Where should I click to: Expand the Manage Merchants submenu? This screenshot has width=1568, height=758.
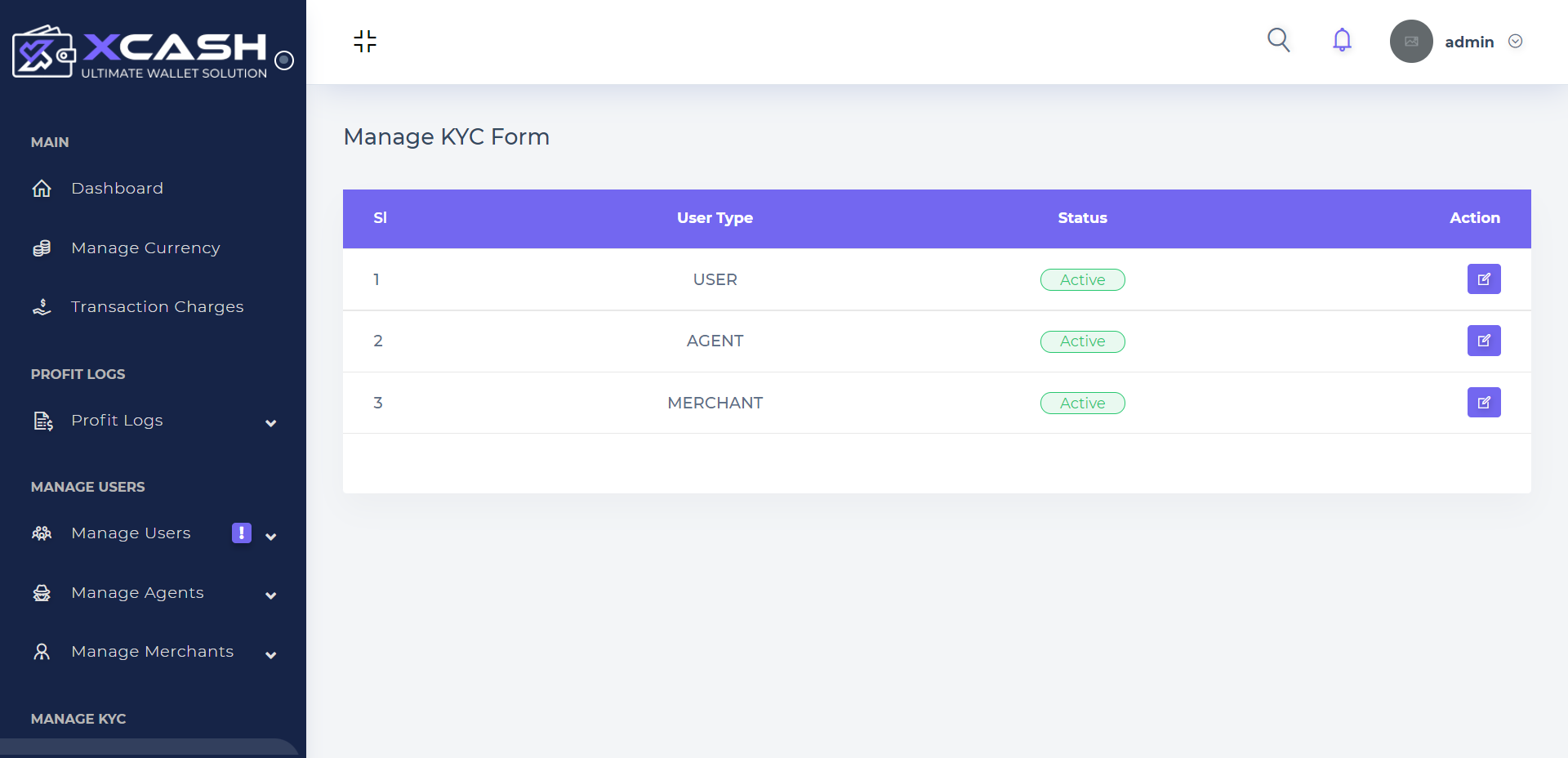pos(271,655)
